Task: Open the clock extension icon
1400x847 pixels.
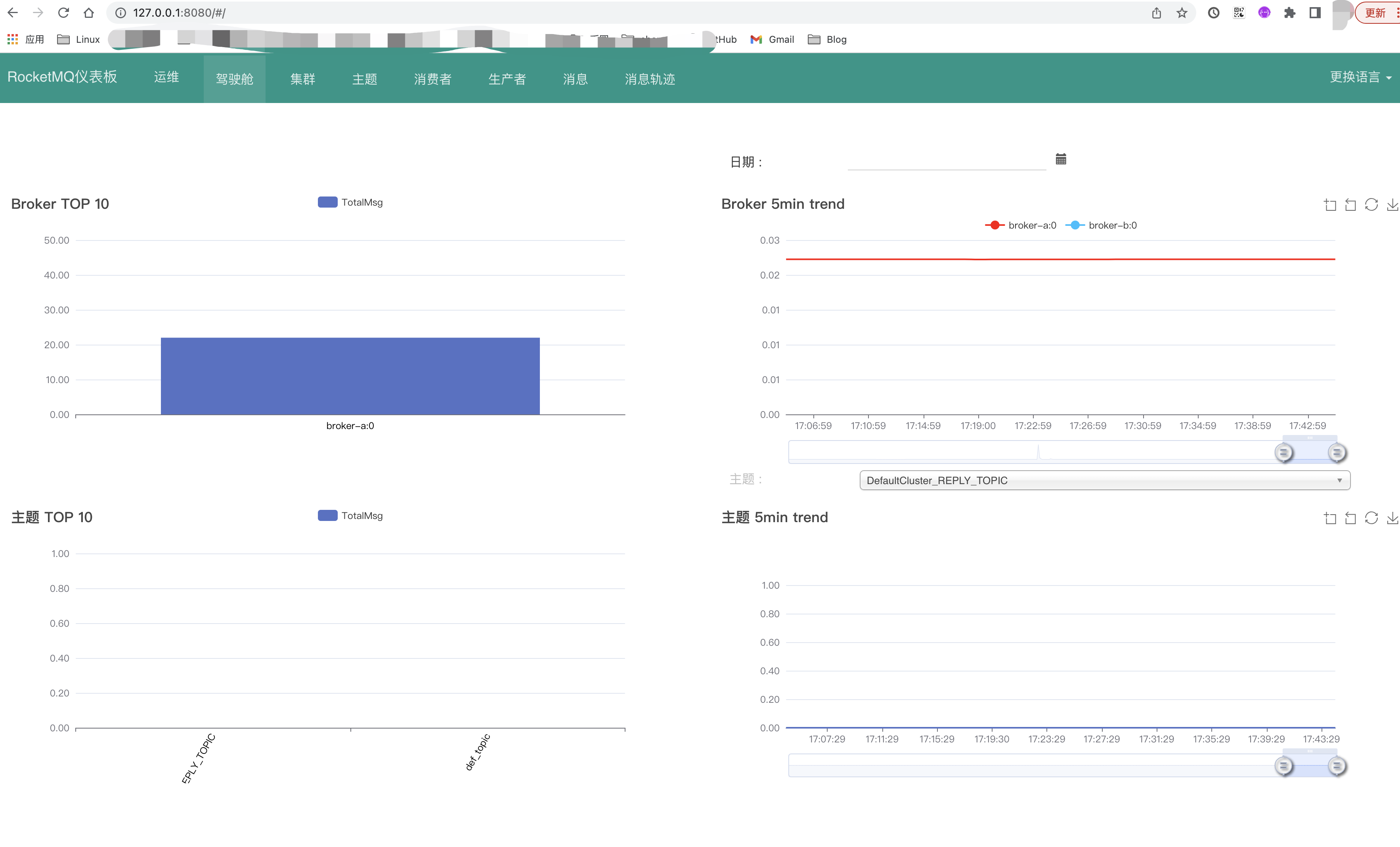Action: 1214,13
